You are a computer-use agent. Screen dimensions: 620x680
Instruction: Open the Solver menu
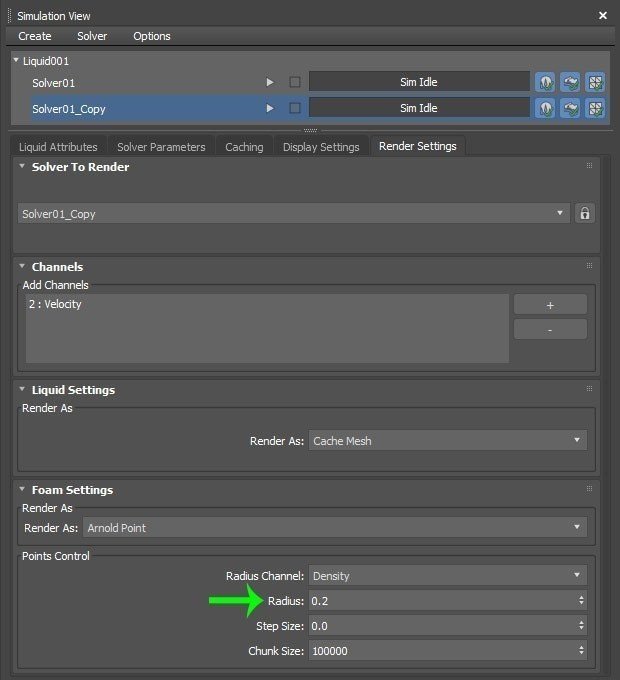(92, 36)
